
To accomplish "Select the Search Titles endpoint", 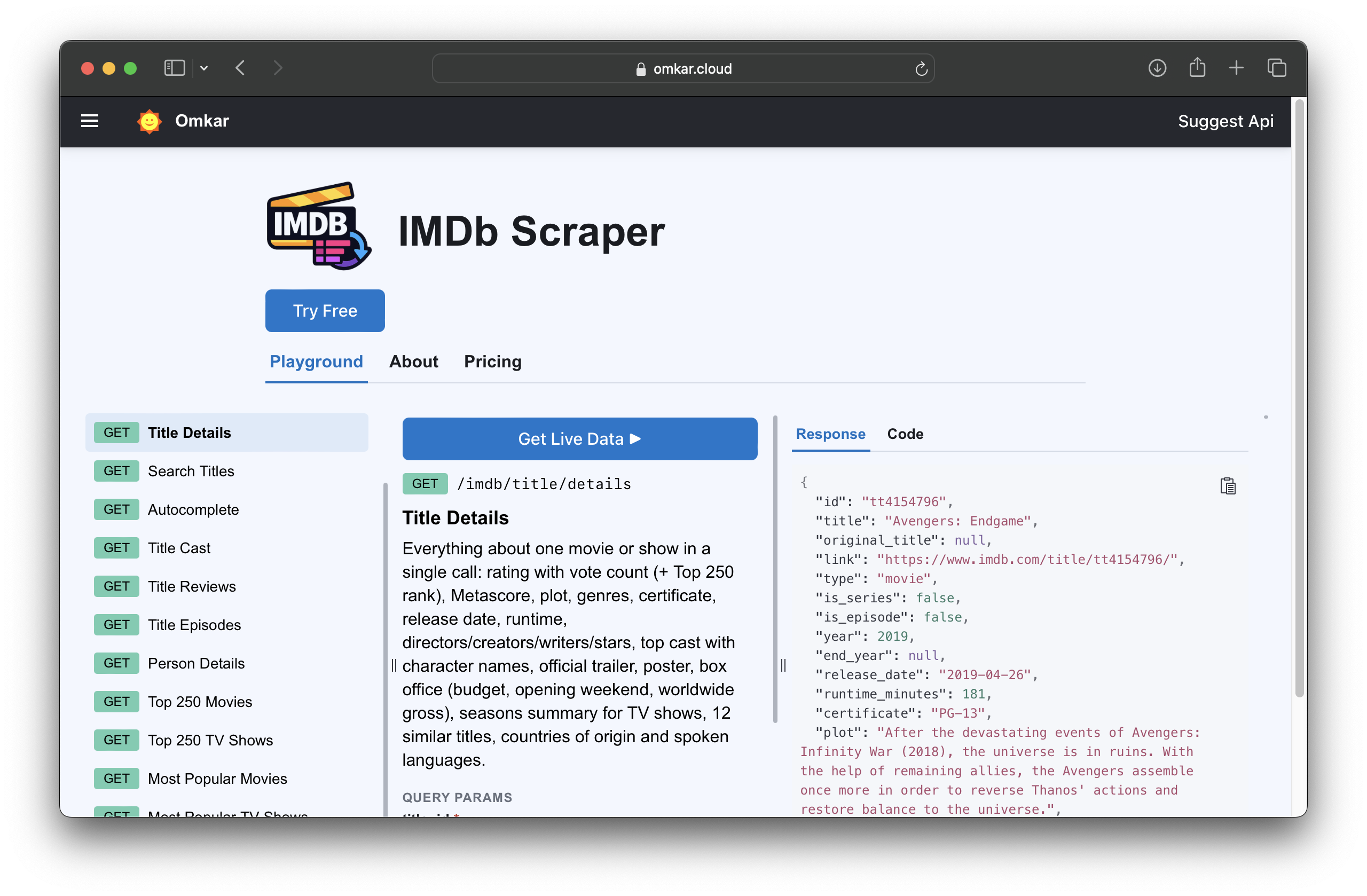I will [227, 471].
